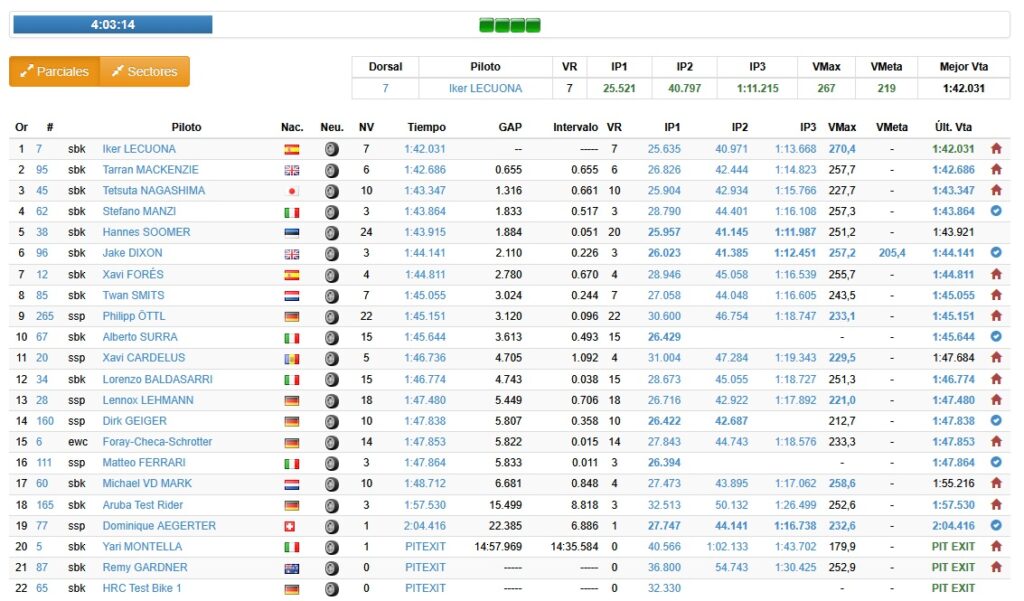1024x601 pixels.
Task: Click the house icon in Michael VD Mark's row
Action: pyautogui.click(x=996, y=483)
